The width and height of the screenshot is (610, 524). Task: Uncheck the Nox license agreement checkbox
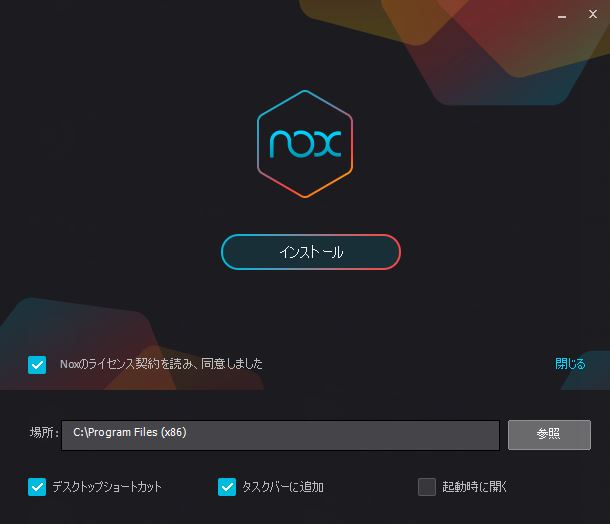click(37, 365)
